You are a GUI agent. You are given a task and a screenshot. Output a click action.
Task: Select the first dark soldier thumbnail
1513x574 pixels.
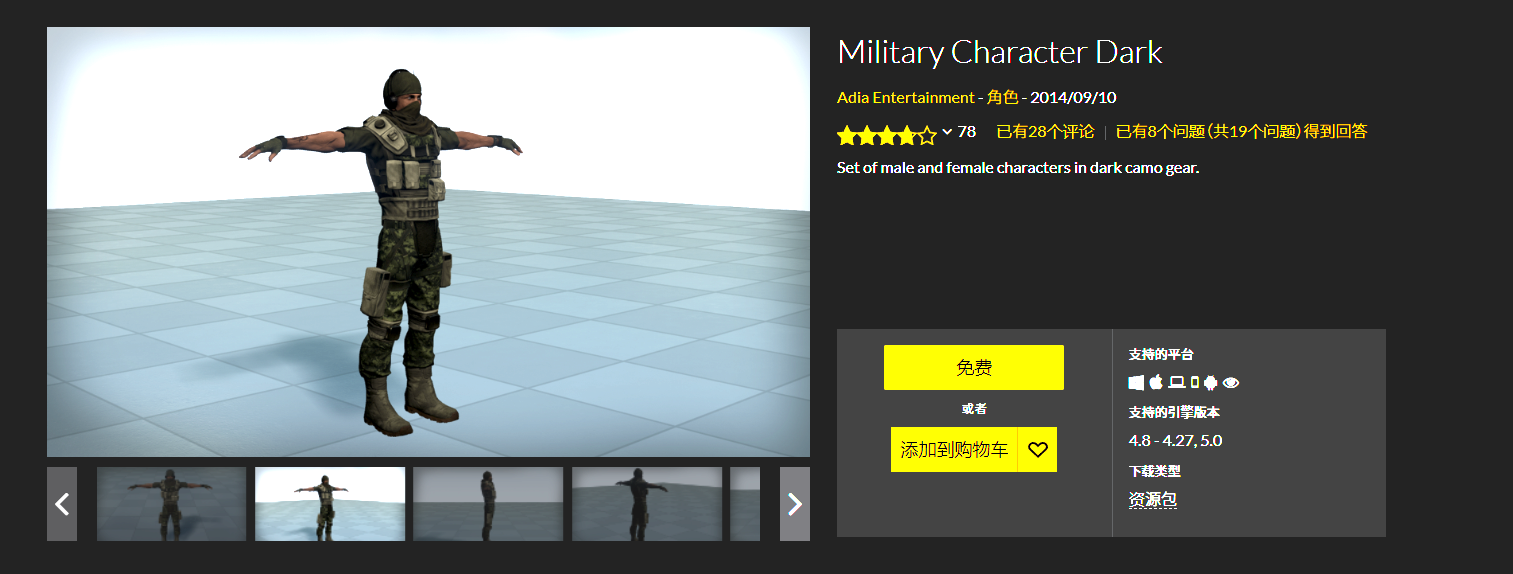tap(171, 504)
